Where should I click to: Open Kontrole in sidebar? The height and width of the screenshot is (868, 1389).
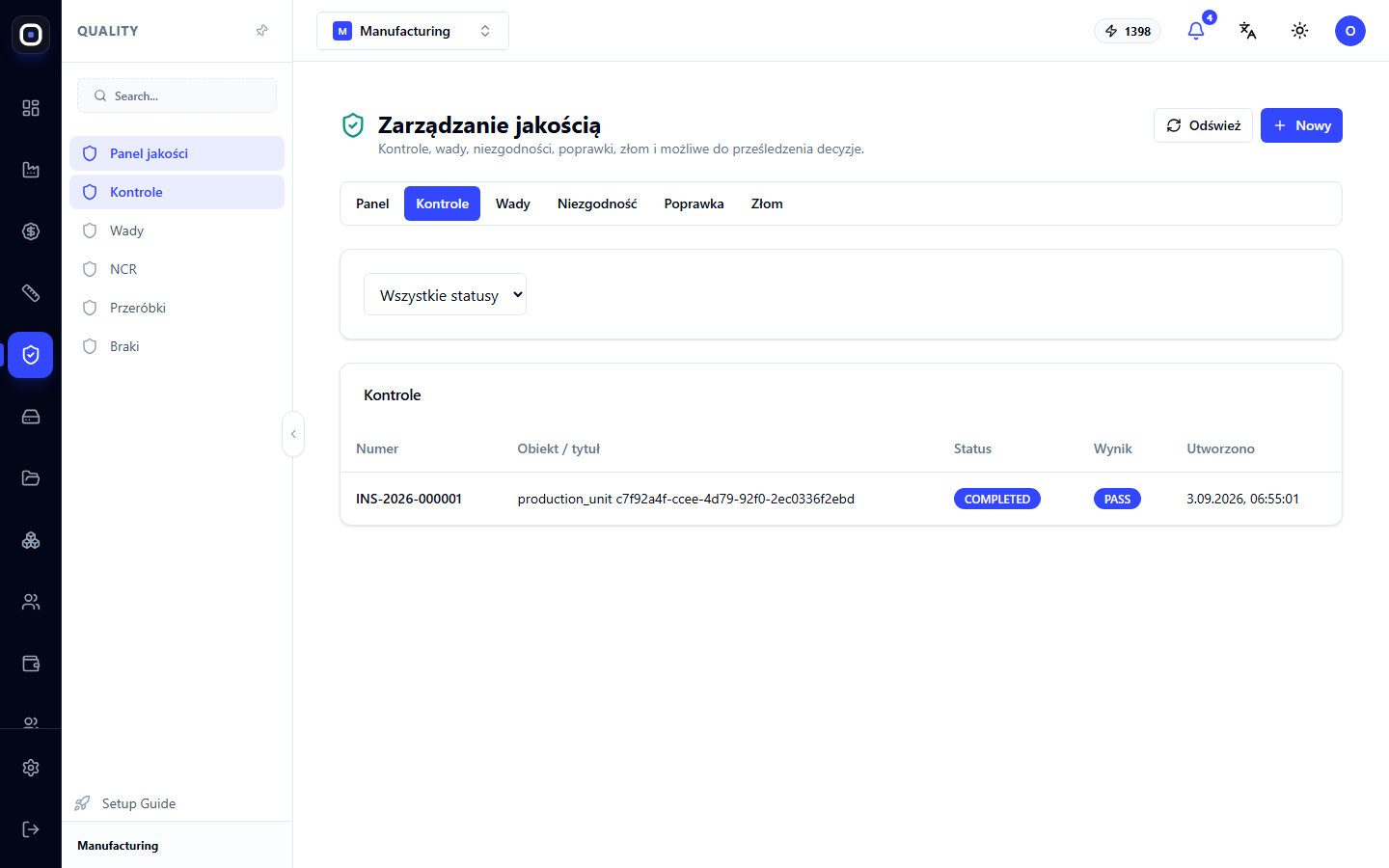[177, 192]
